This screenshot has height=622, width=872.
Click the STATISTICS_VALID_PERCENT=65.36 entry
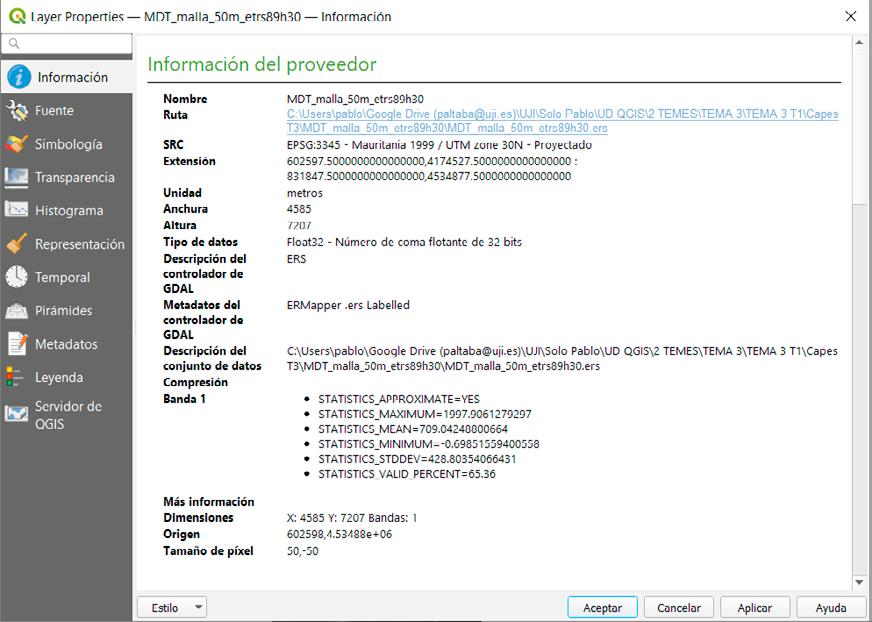tap(407, 474)
